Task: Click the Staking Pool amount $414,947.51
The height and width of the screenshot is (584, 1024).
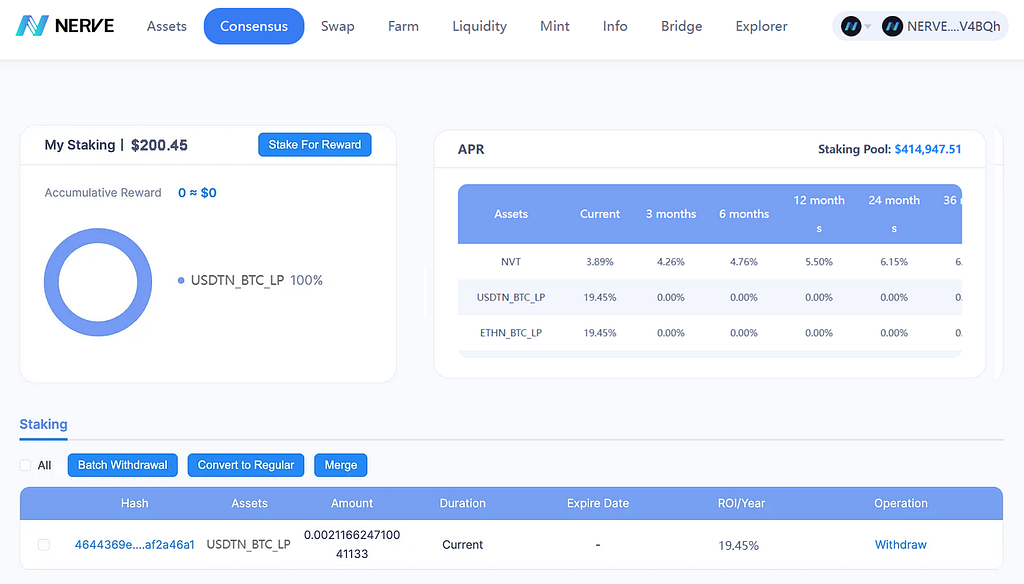Action: click(928, 149)
